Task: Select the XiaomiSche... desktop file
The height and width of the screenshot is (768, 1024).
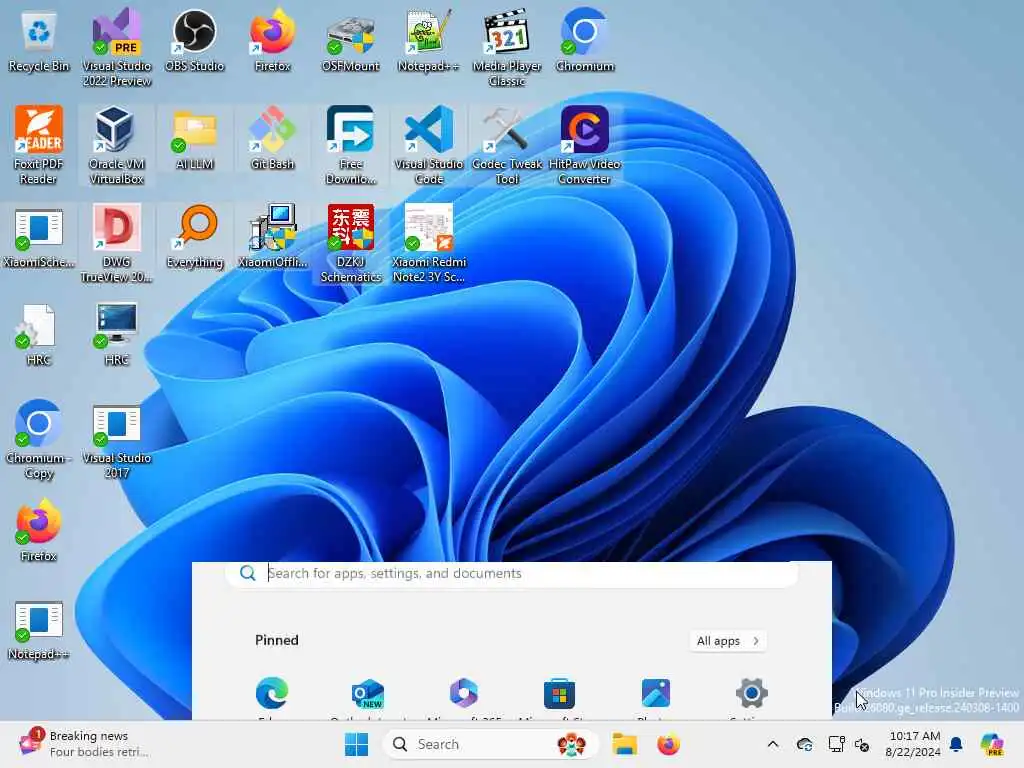Action: [39, 236]
